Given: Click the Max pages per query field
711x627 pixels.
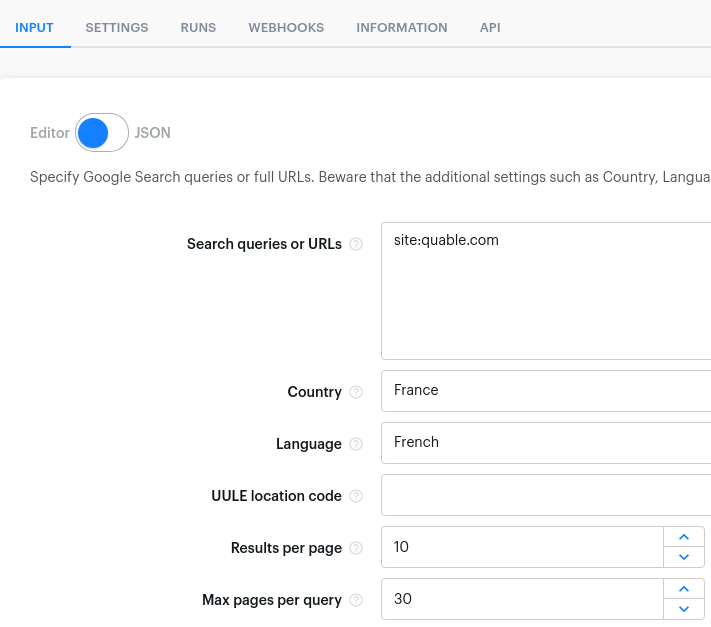Looking at the screenshot, I should (522, 599).
